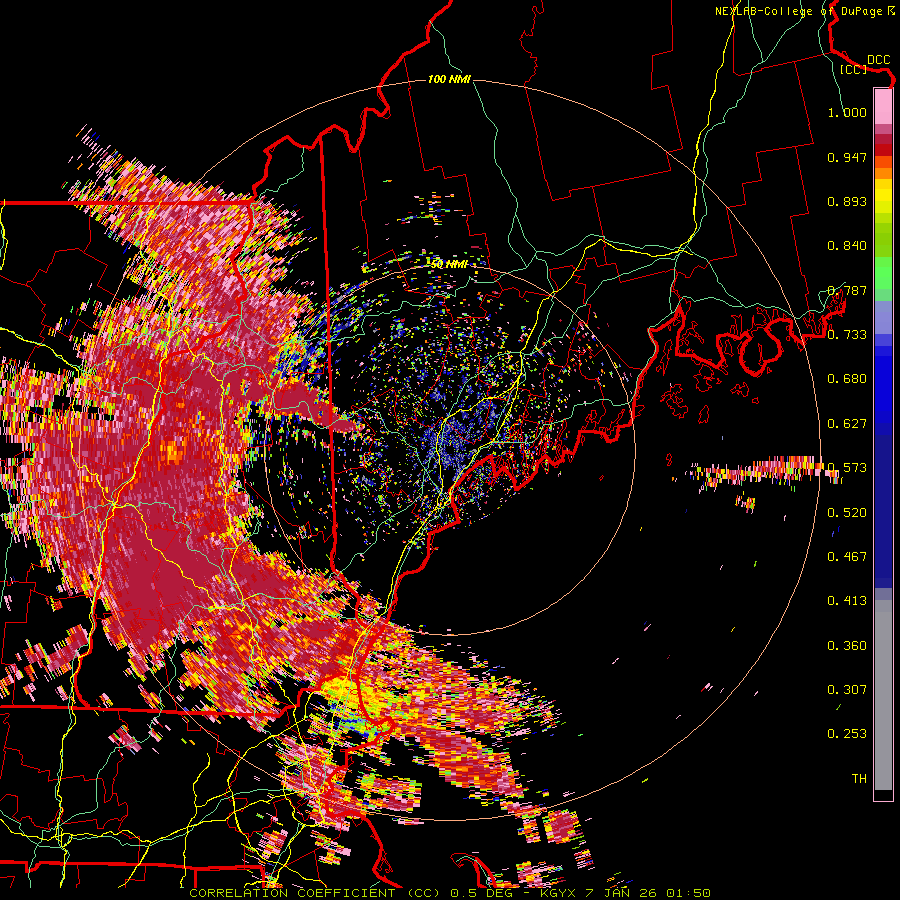This screenshot has height=900, width=900.
Task: Click the KGYX station identifier in caption
Action: point(557,893)
